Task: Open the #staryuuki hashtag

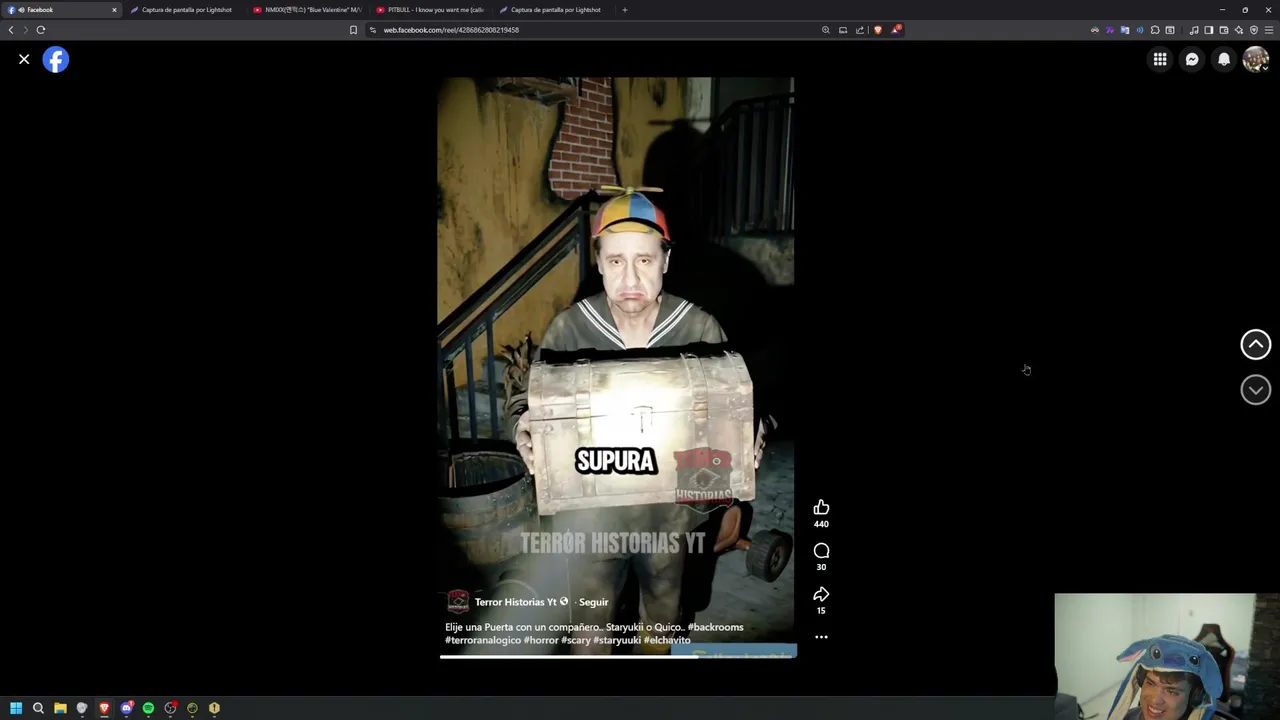Action: tap(617, 640)
